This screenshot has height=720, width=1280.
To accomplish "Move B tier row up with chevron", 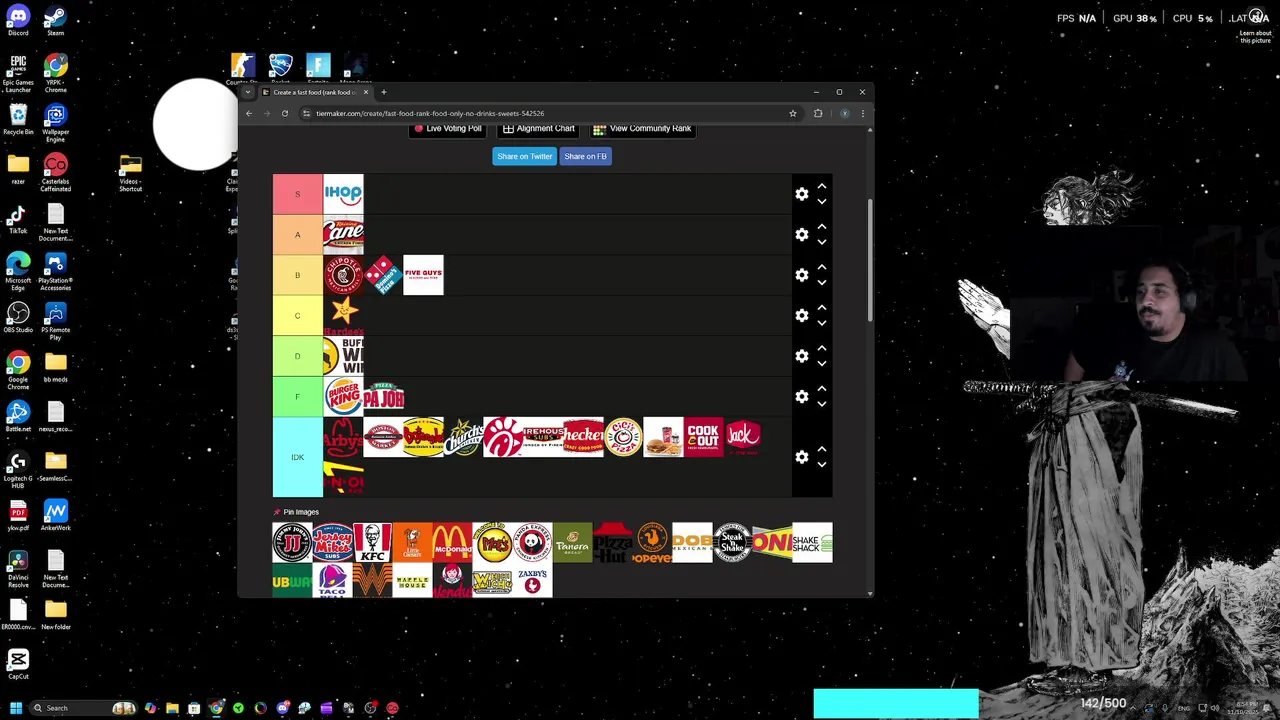I will pyautogui.click(x=822, y=267).
